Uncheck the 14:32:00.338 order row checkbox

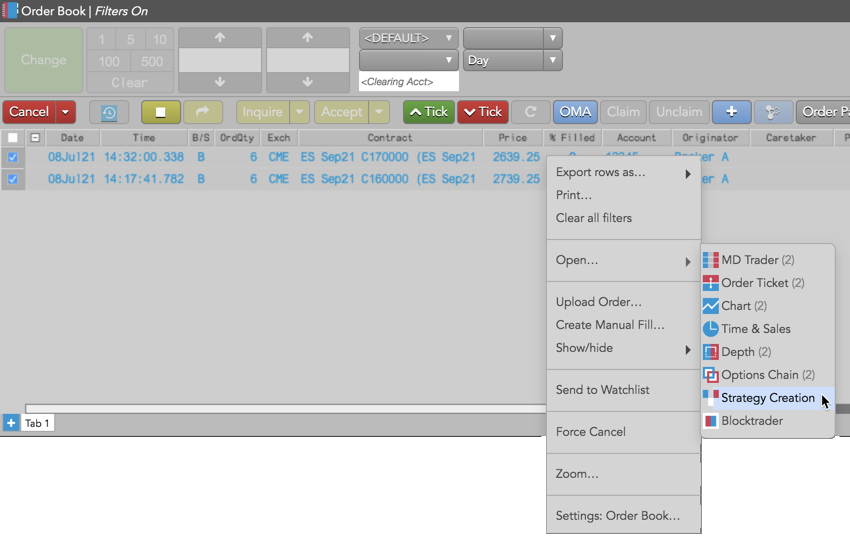pos(12,157)
